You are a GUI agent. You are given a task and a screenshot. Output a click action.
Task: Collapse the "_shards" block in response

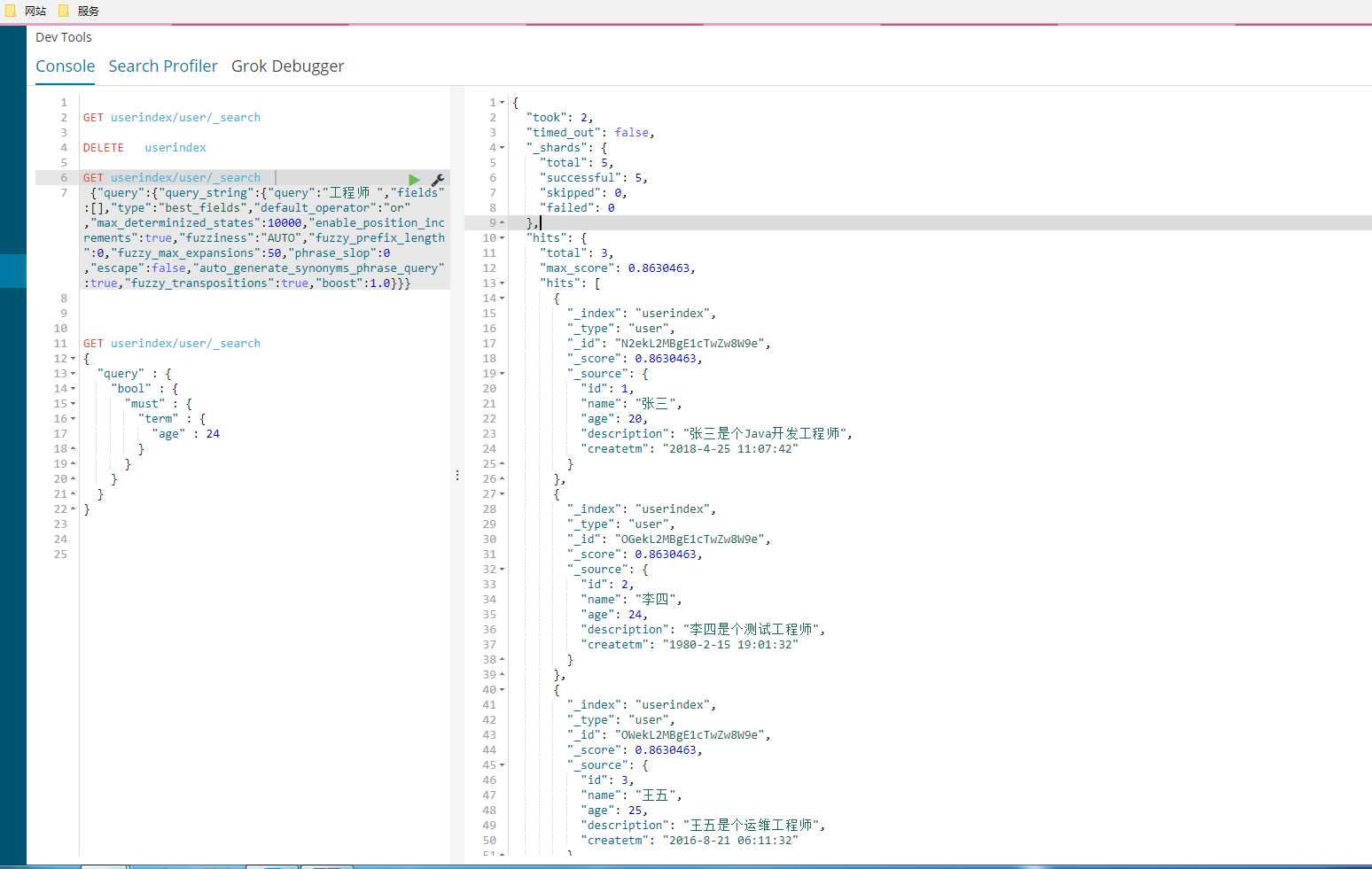click(x=503, y=148)
